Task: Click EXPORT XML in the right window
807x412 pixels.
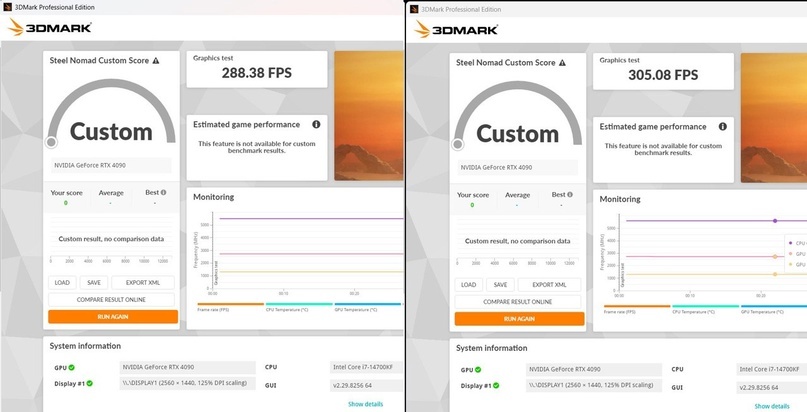Action: (550, 284)
